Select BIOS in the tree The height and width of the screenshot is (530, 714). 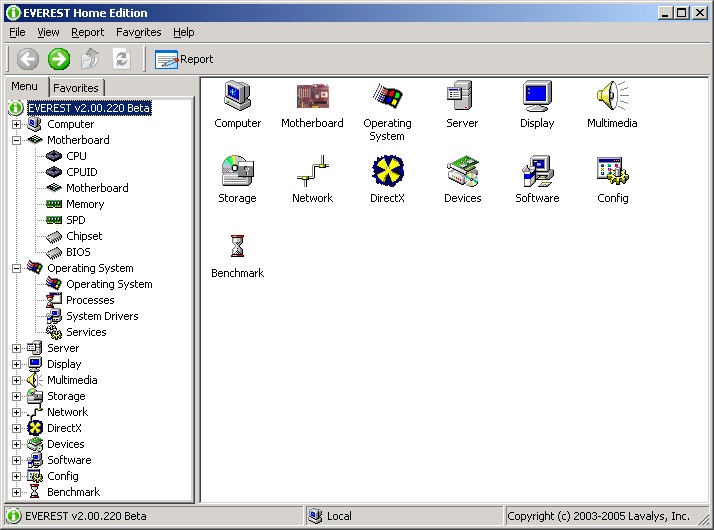tap(78, 252)
